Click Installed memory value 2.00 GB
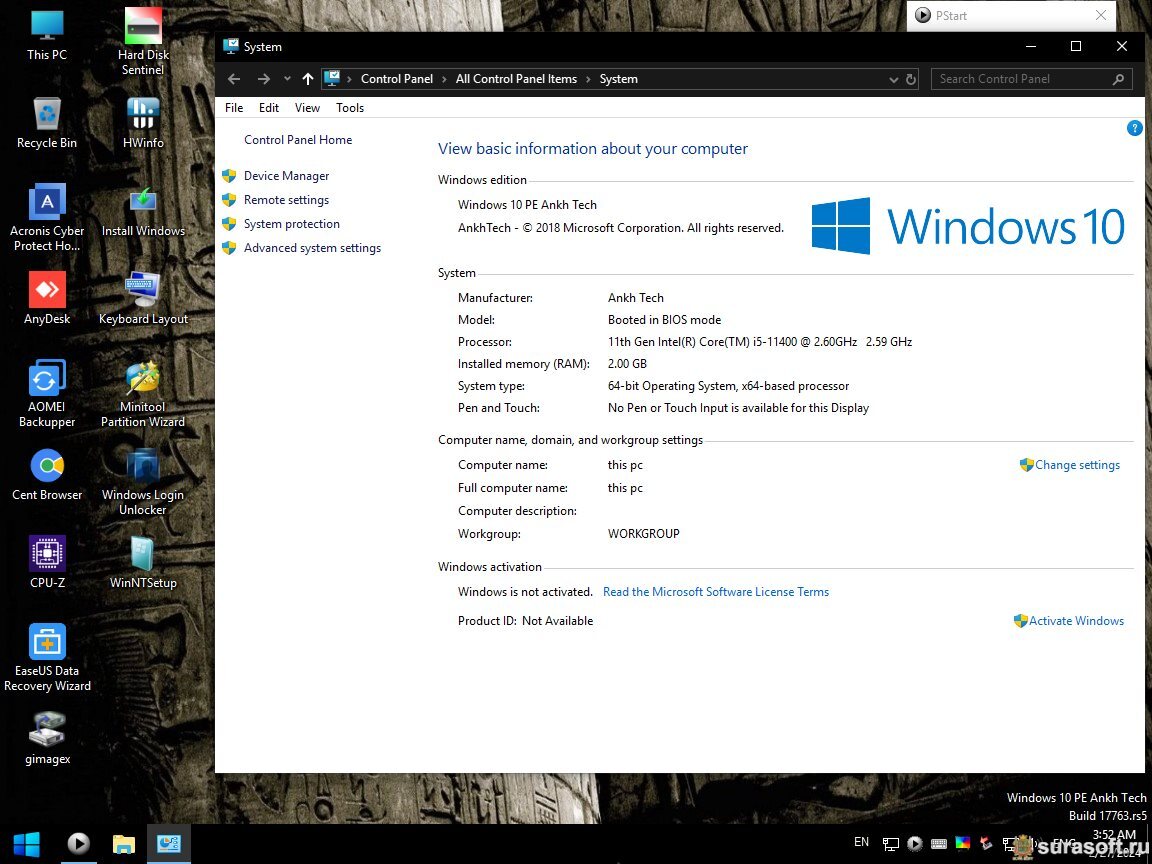 [x=627, y=364]
